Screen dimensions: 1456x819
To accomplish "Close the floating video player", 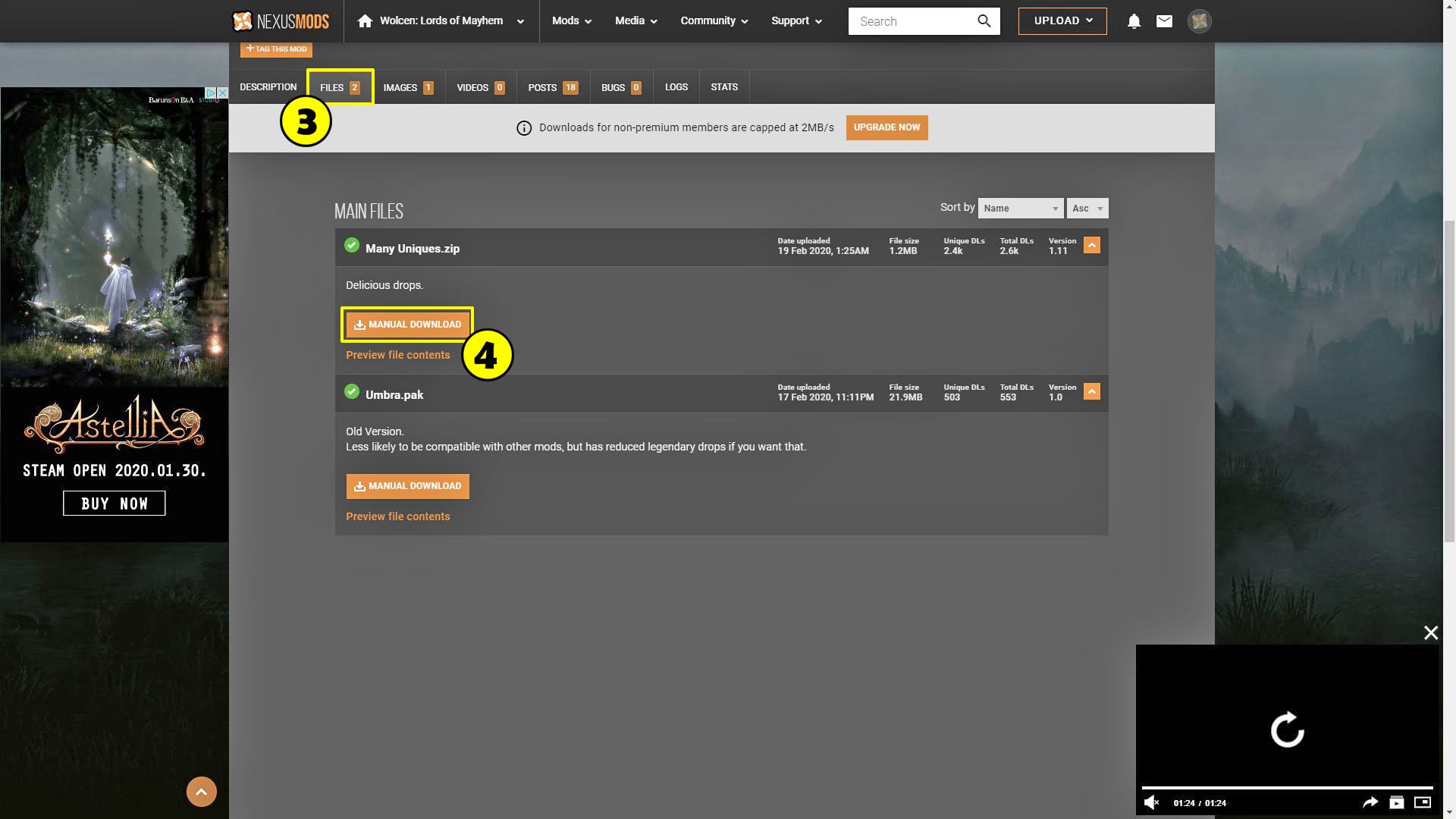I will [1430, 632].
